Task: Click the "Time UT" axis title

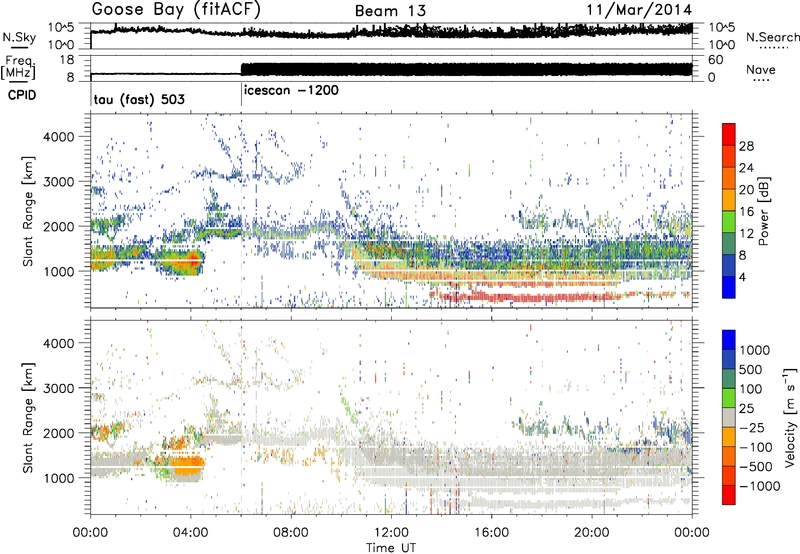Action: click(x=391, y=548)
